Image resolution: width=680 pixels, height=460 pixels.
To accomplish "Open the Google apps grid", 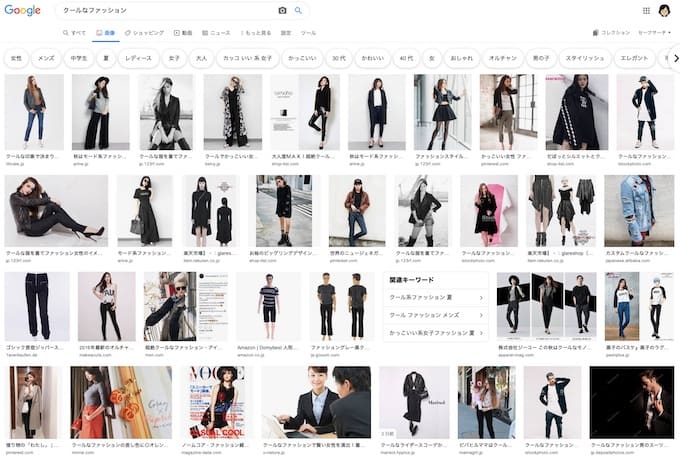I will click(x=646, y=10).
